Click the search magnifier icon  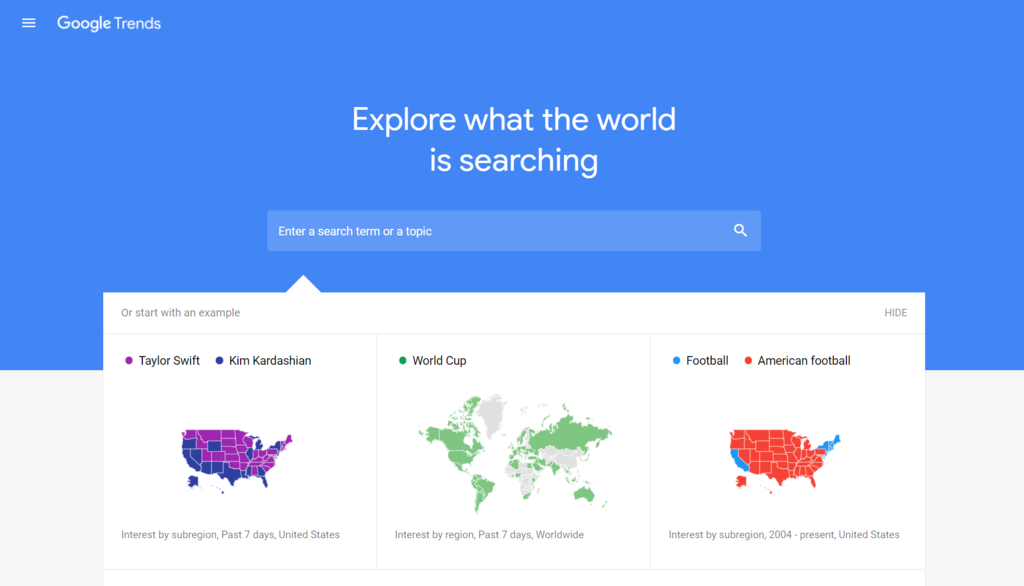(x=740, y=231)
